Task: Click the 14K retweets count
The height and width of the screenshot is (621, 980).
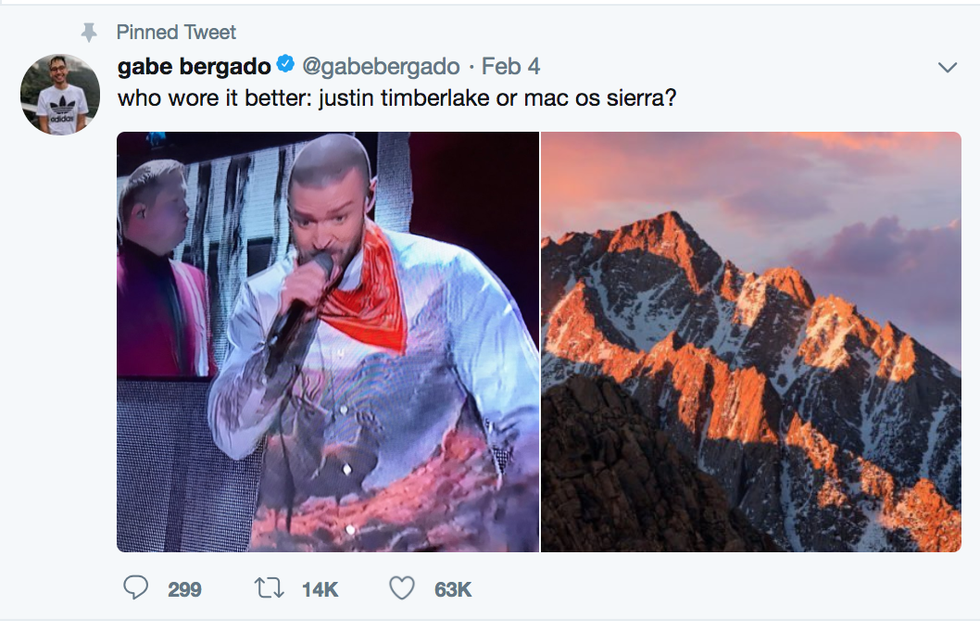Action: pyautogui.click(x=320, y=589)
